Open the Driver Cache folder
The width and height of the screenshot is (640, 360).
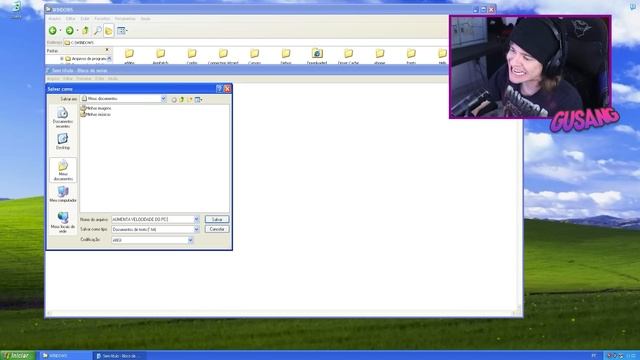tap(349, 56)
